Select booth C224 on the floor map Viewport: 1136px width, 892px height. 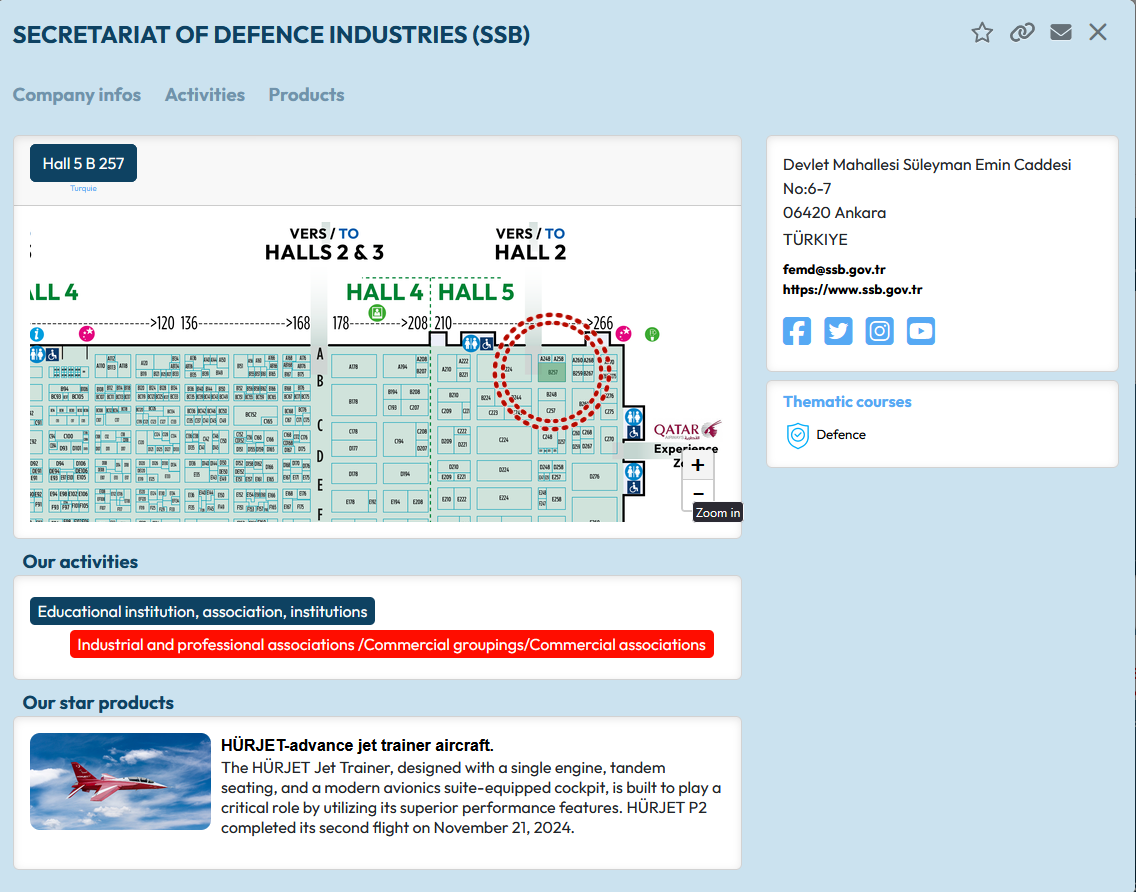504,440
